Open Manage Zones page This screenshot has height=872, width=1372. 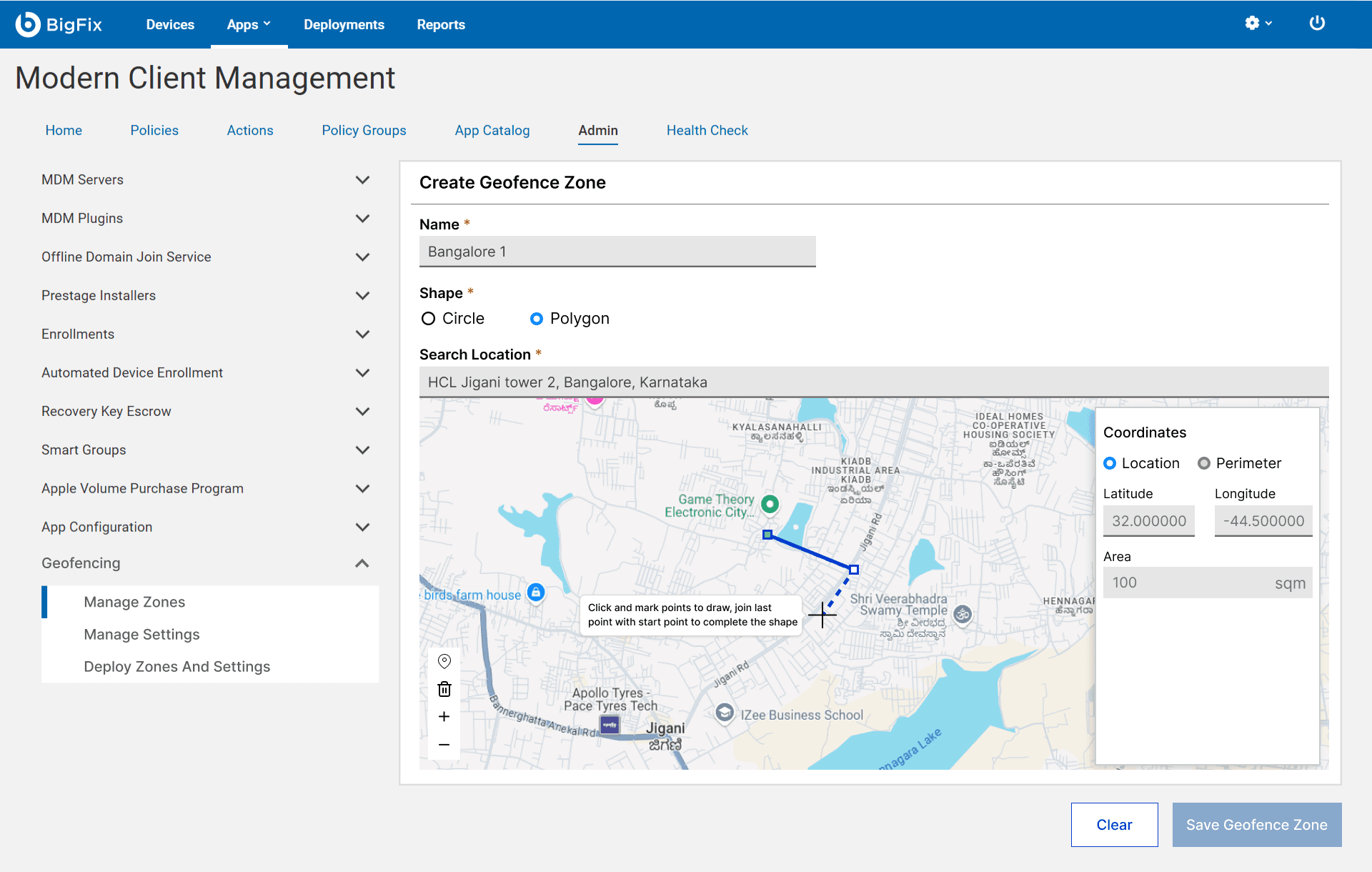click(134, 602)
